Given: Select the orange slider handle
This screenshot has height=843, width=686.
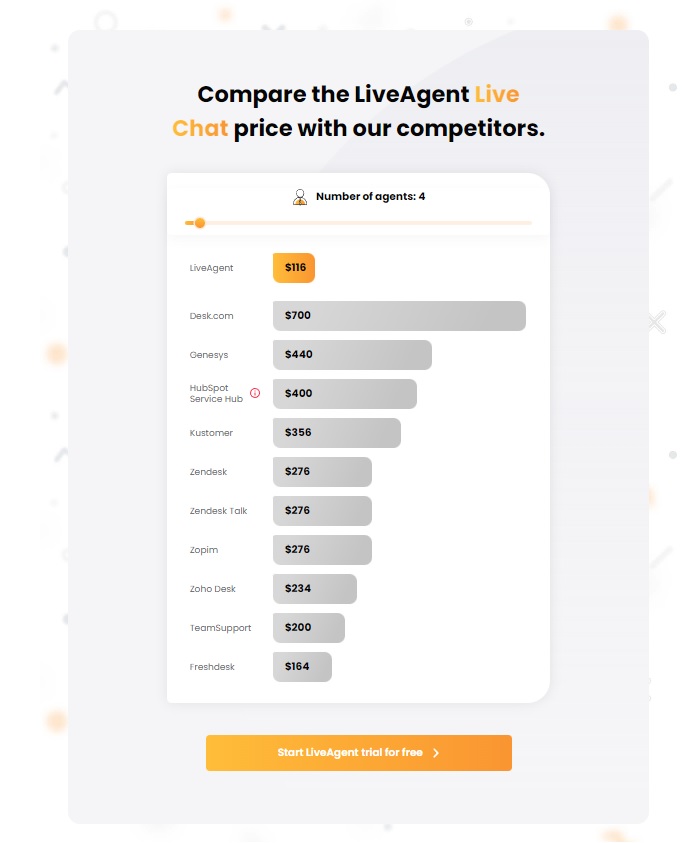Looking at the screenshot, I should pyautogui.click(x=199, y=222).
